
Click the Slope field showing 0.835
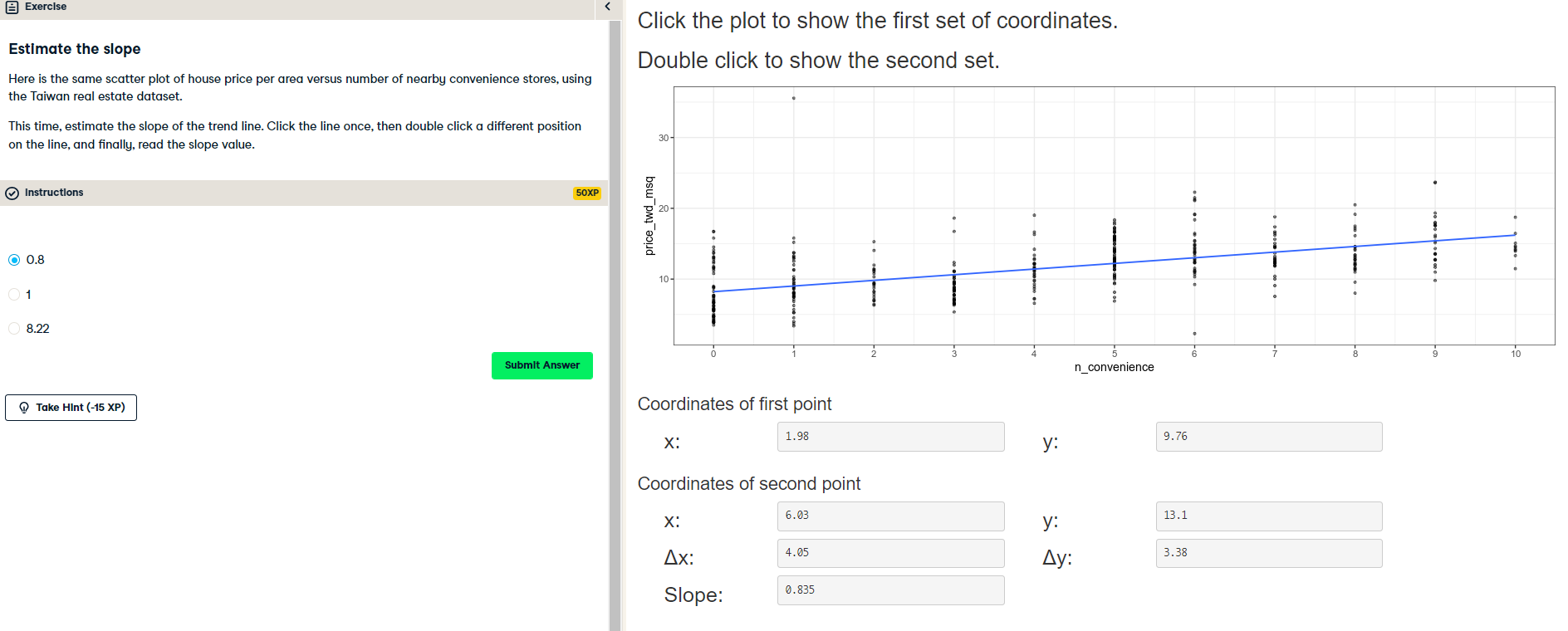[890, 590]
